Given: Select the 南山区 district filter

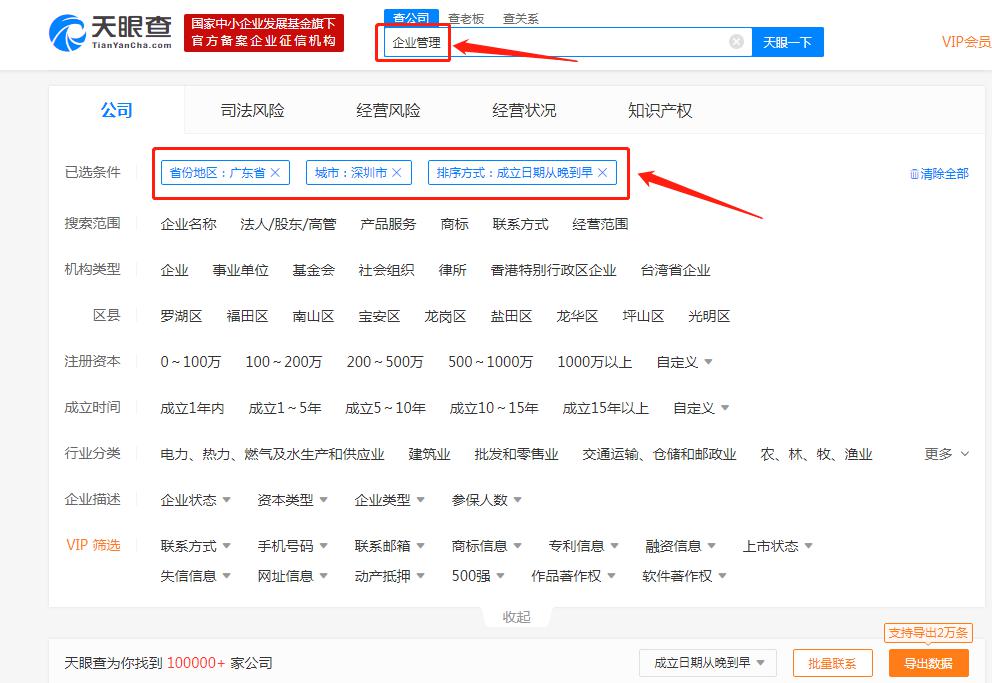Looking at the screenshot, I should click(313, 316).
